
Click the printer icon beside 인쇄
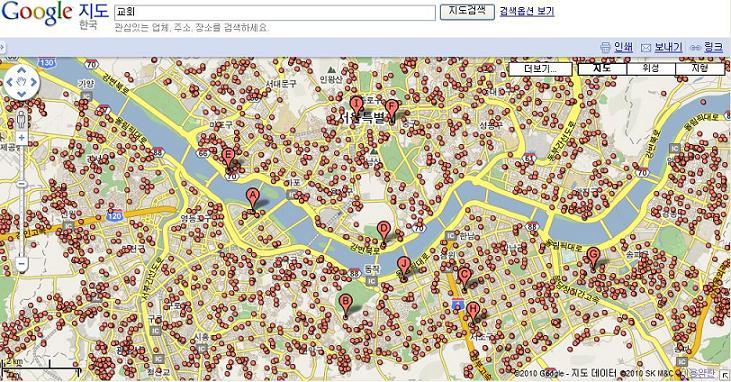pos(605,47)
